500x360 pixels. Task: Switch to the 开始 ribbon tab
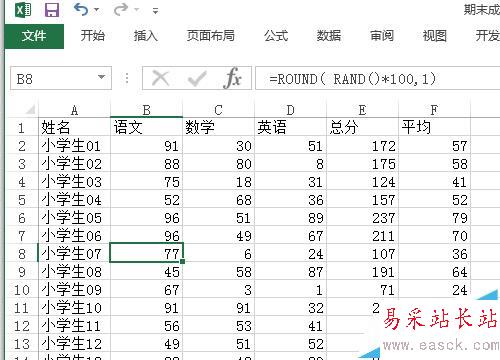coord(93,36)
